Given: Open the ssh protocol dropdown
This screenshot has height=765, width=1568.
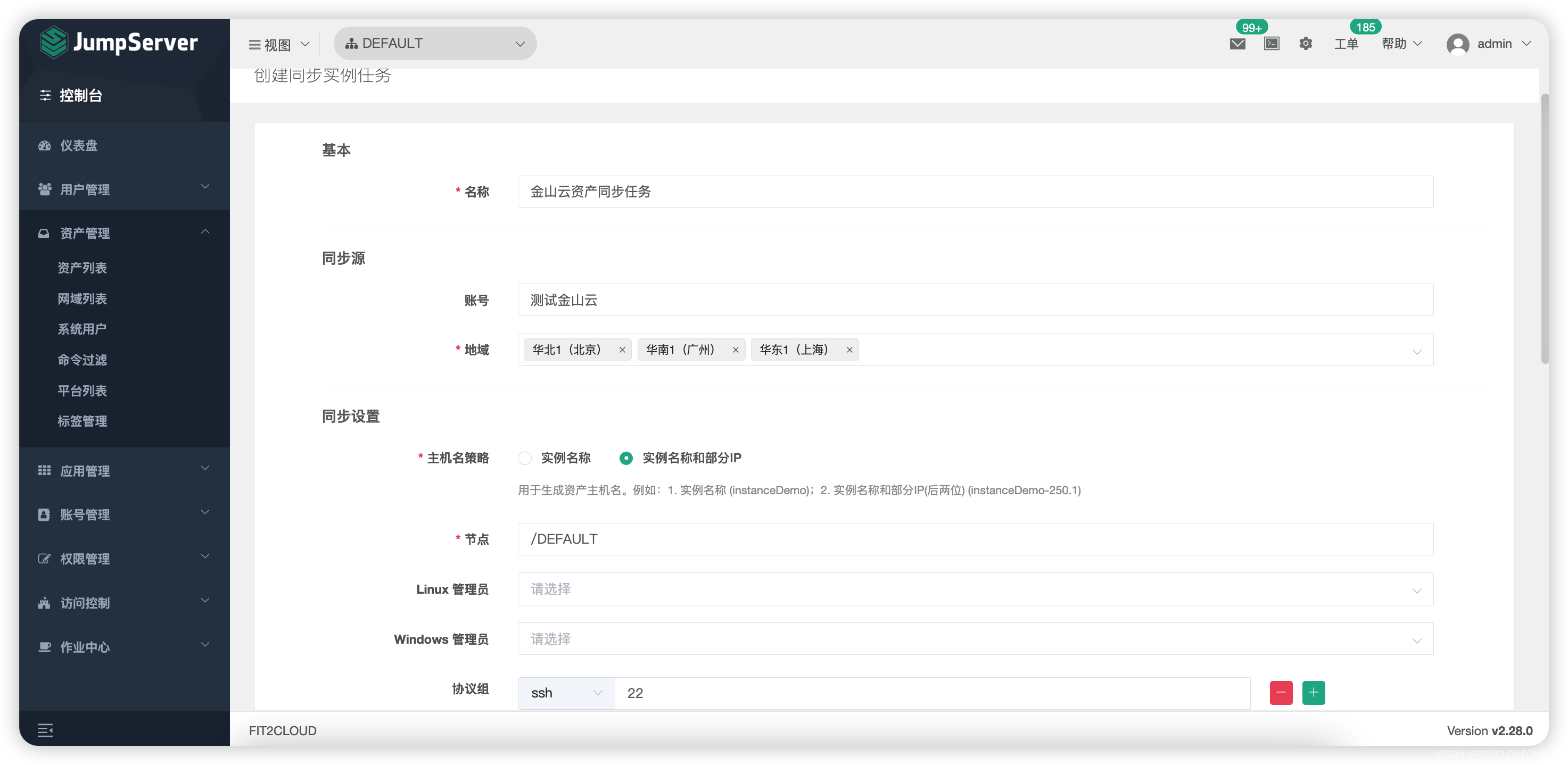Looking at the screenshot, I should [x=566, y=693].
